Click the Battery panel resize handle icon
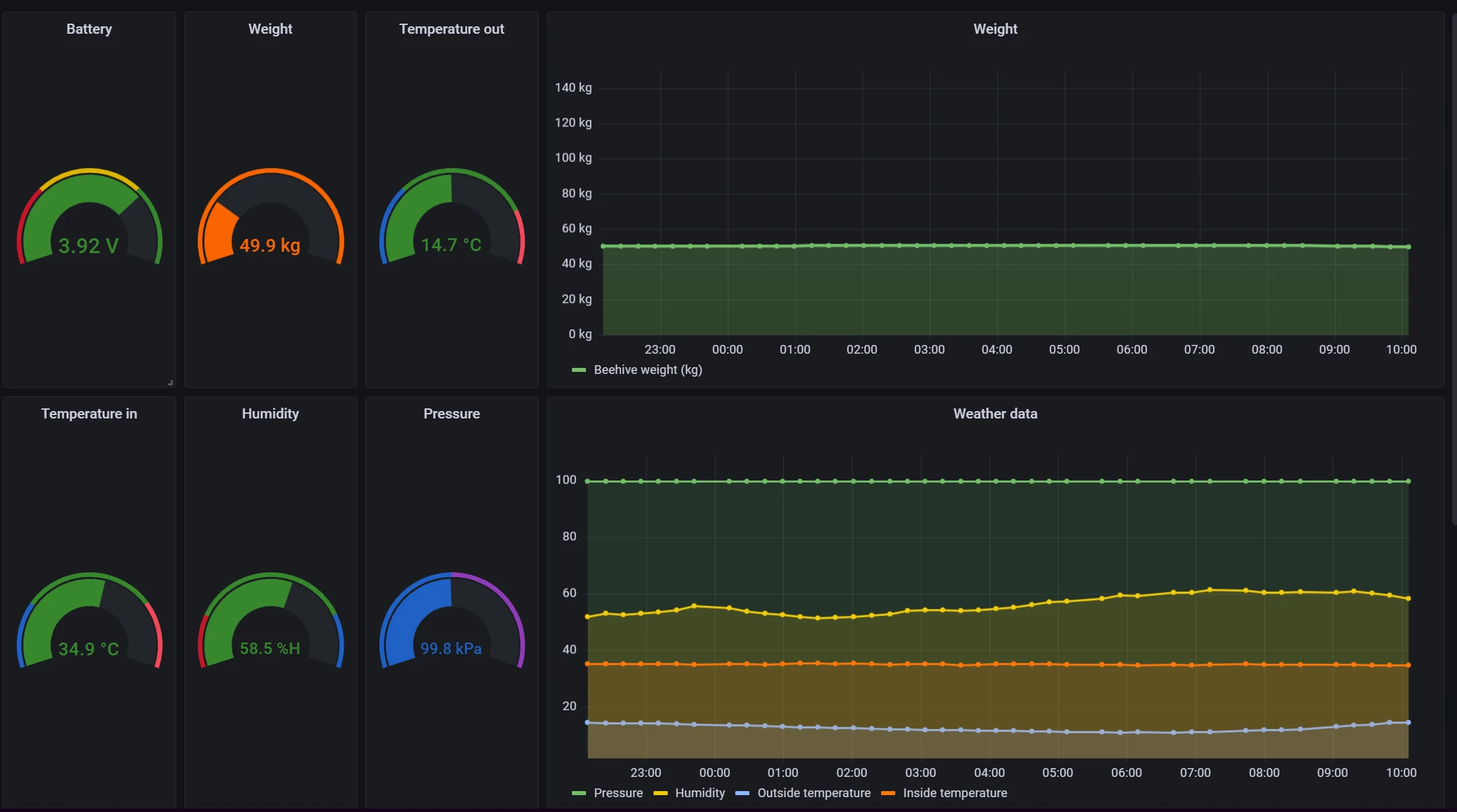 tap(171, 383)
